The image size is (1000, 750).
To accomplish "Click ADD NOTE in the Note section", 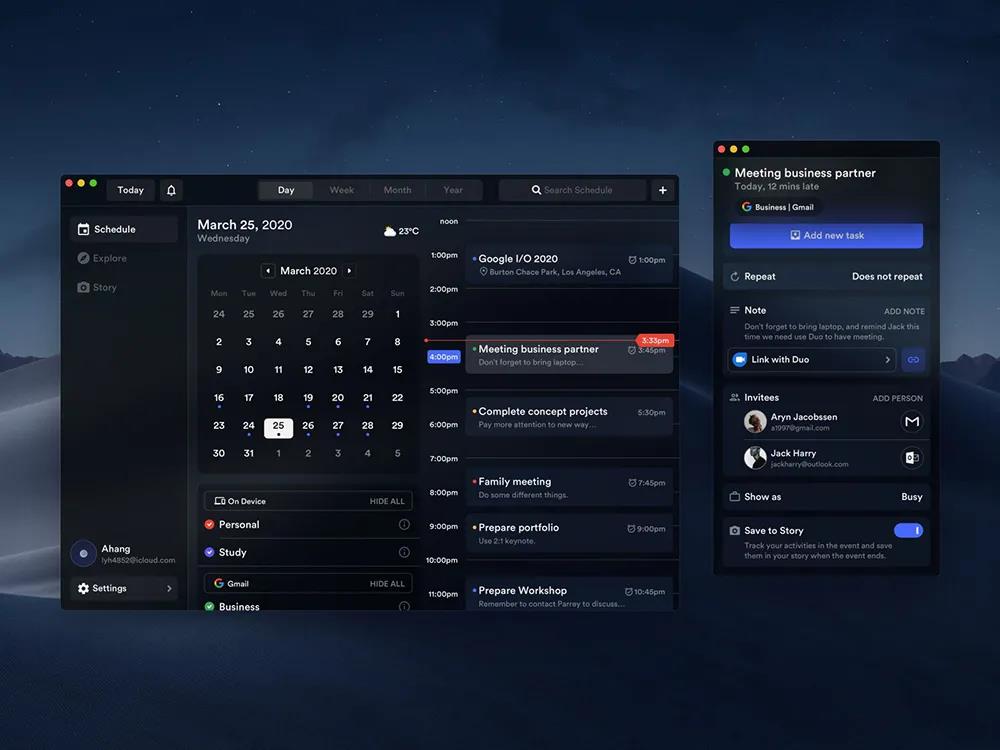I will pyautogui.click(x=904, y=311).
